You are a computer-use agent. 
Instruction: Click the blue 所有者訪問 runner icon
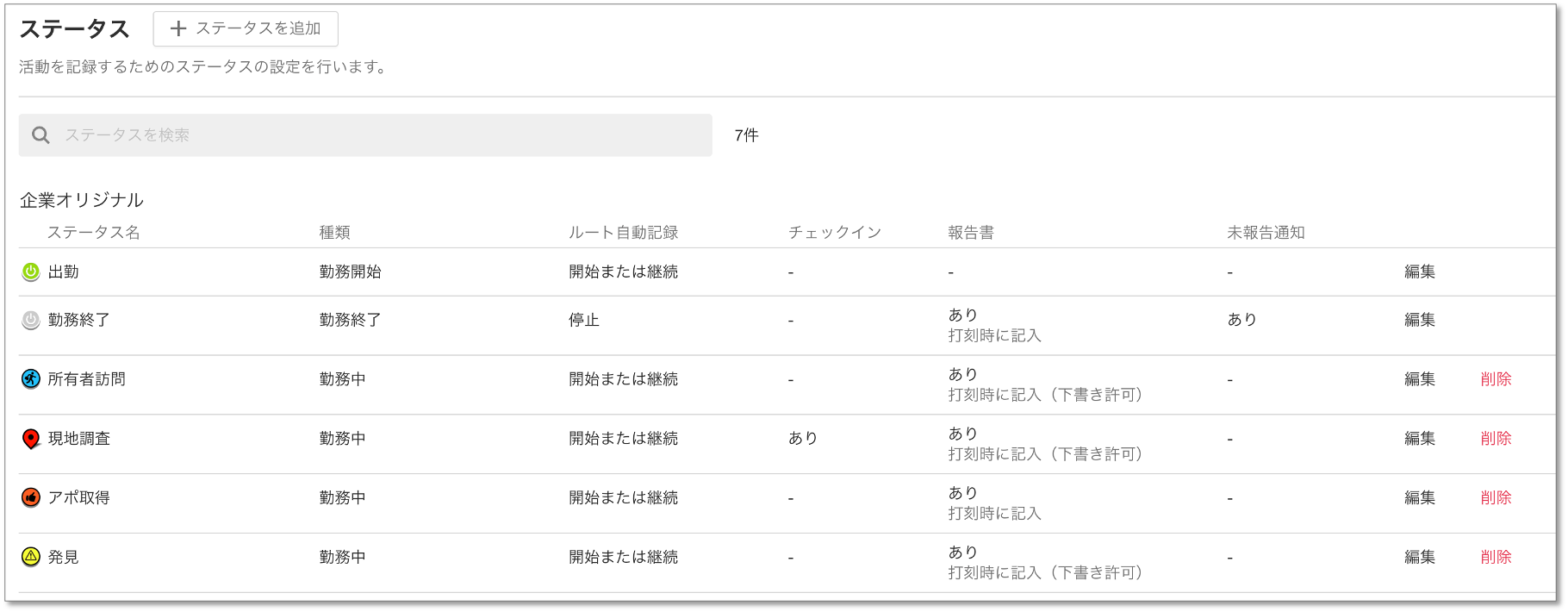click(31, 379)
